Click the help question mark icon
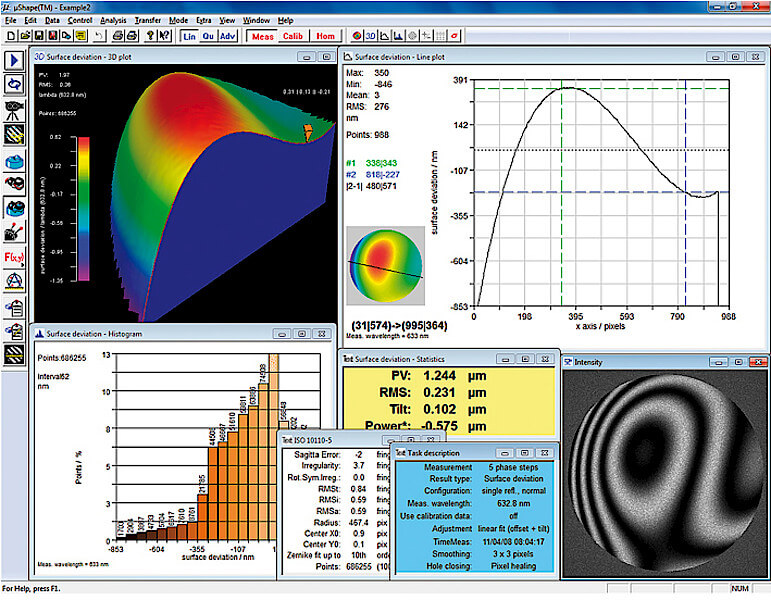The height and width of the screenshot is (600, 771). pyautogui.click(x=149, y=36)
